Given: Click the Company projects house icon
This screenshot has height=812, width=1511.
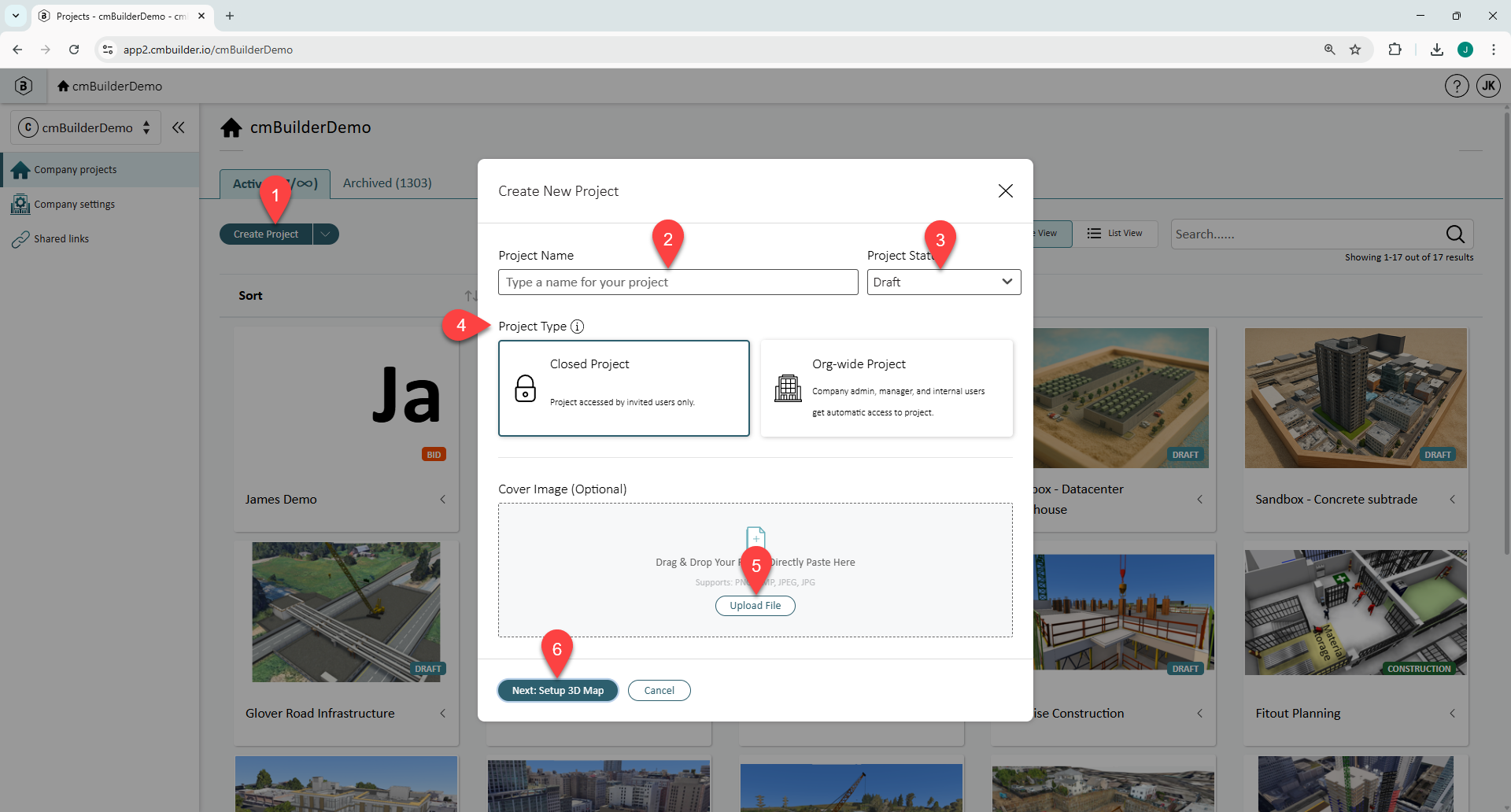Looking at the screenshot, I should [x=20, y=170].
